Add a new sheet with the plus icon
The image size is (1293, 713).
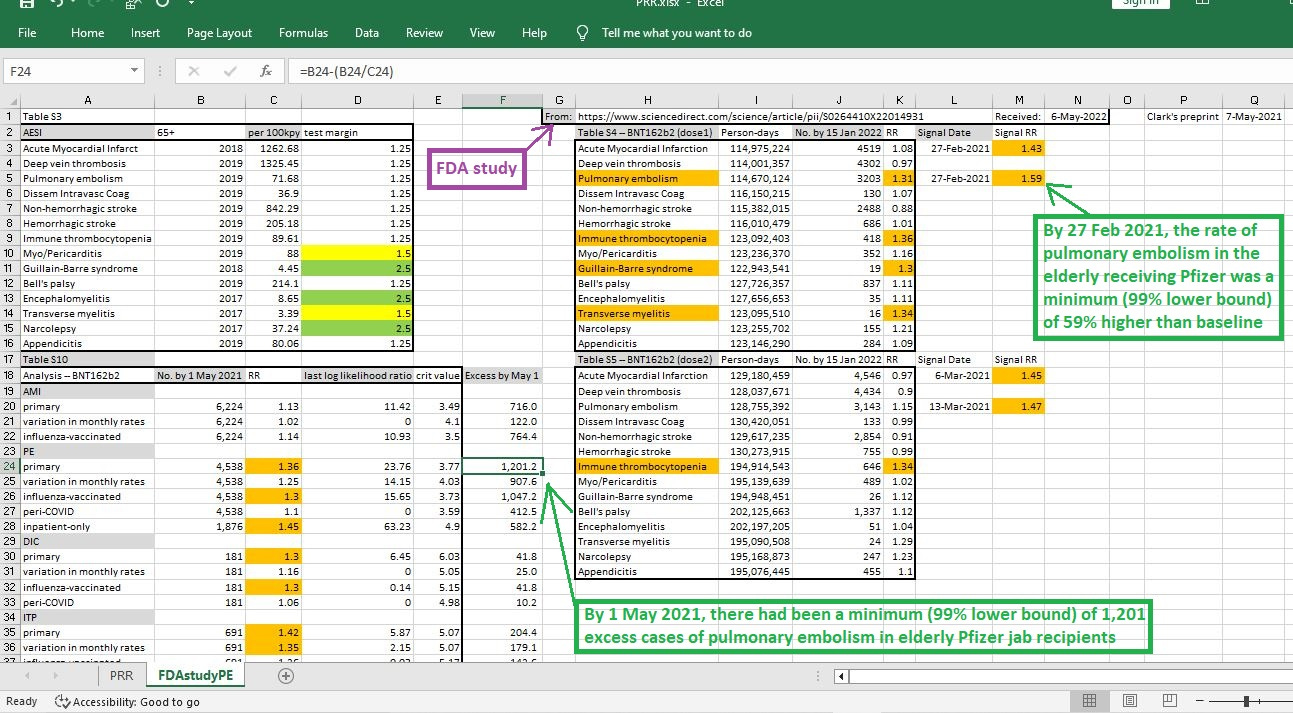[286, 676]
